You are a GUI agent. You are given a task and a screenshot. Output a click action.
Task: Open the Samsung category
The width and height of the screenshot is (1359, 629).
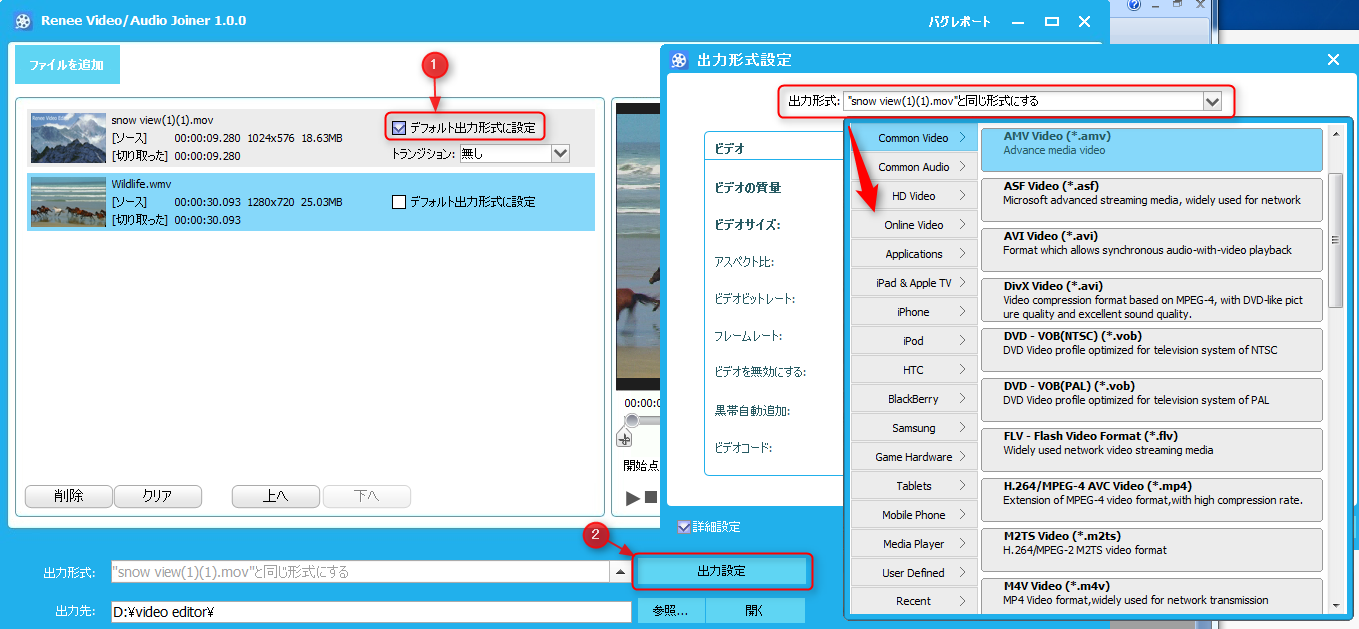click(x=914, y=428)
